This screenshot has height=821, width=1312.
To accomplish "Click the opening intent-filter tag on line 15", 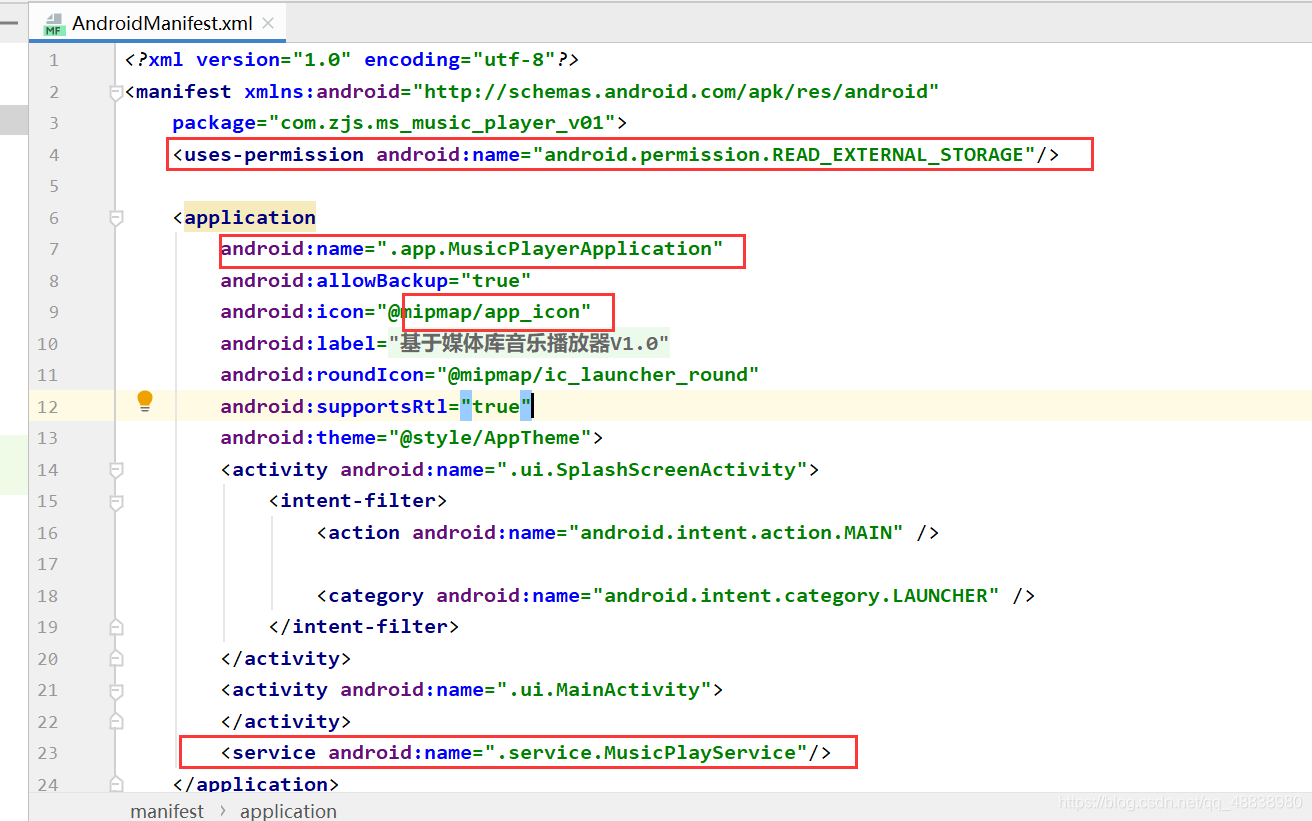I will pyautogui.click(x=358, y=501).
